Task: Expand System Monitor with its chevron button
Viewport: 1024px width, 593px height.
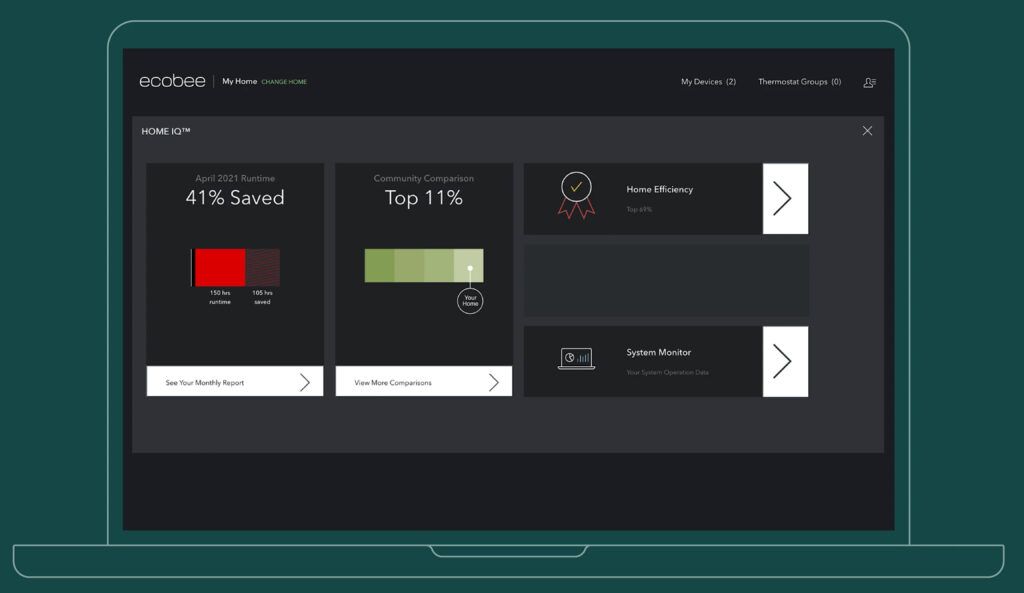Action: (x=784, y=361)
